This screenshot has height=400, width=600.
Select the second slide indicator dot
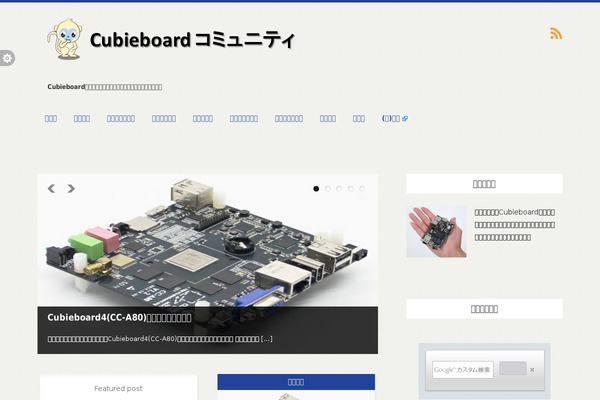click(328, 189)
